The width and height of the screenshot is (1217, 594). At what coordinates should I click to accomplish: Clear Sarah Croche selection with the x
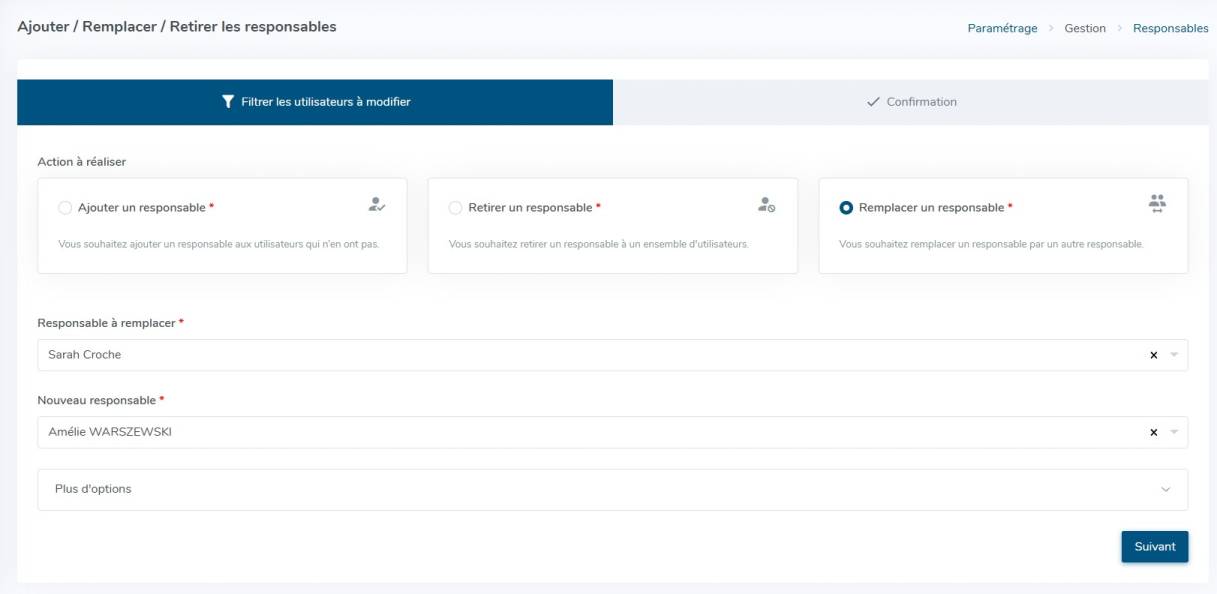tap(1153, 355)
